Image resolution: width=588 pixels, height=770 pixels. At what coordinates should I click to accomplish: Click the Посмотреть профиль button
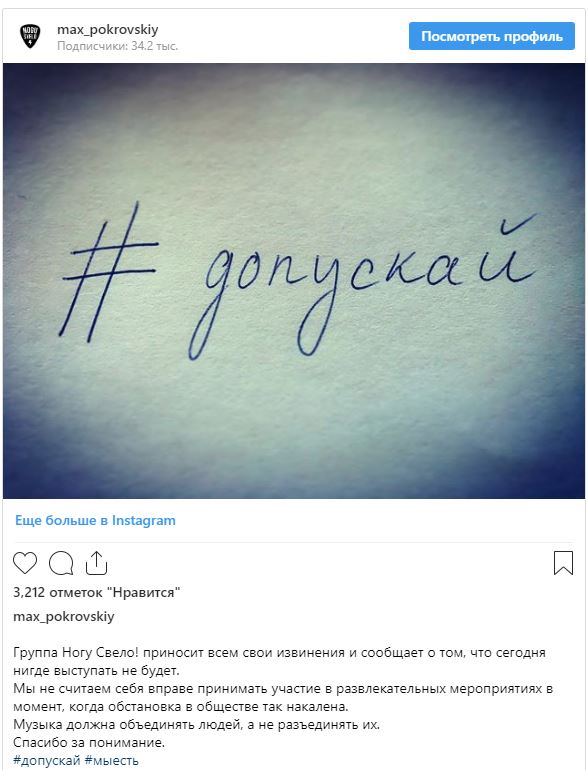click(x=492, y=36)
